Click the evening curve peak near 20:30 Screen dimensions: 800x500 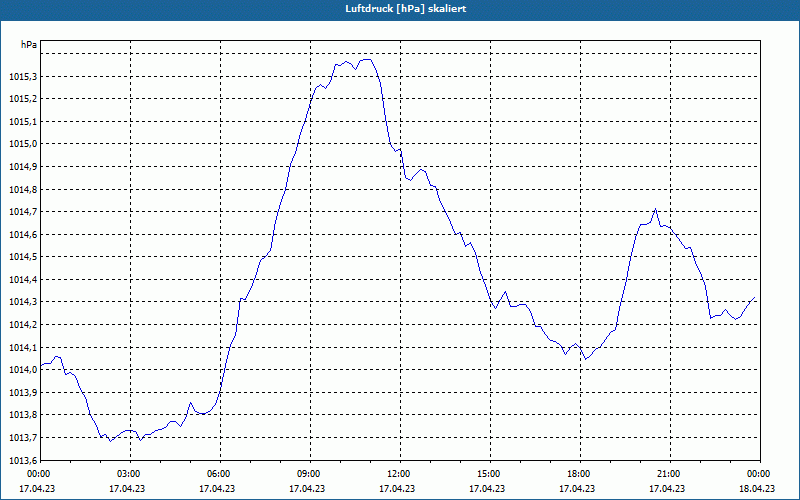click(x=656, y=209)
